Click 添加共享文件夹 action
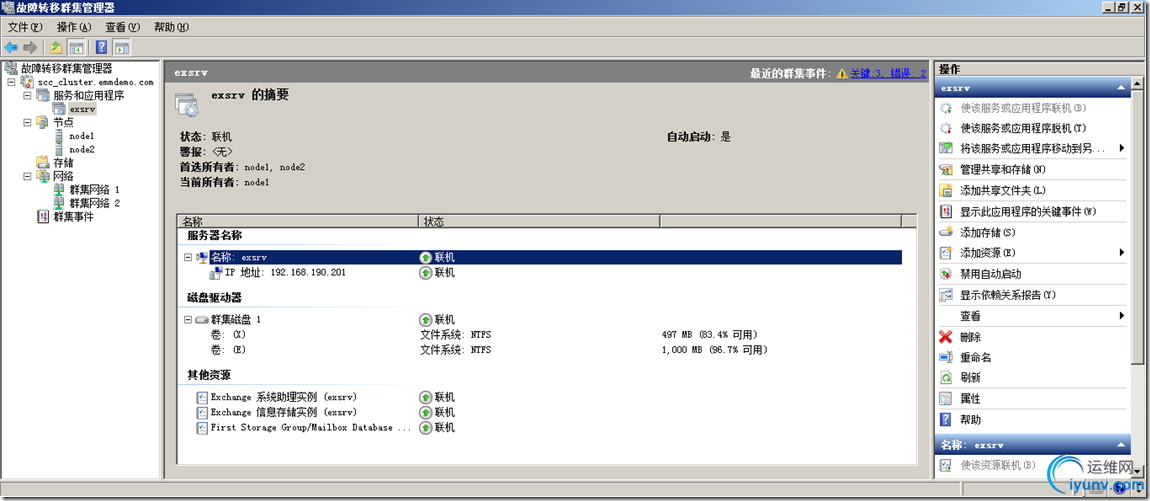 click(x=1003, y=191)
